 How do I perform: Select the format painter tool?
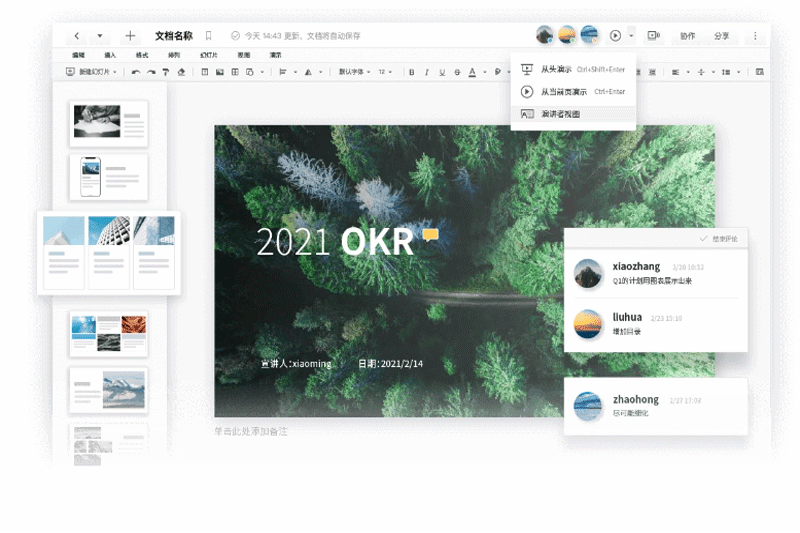(x=165, y=72)
